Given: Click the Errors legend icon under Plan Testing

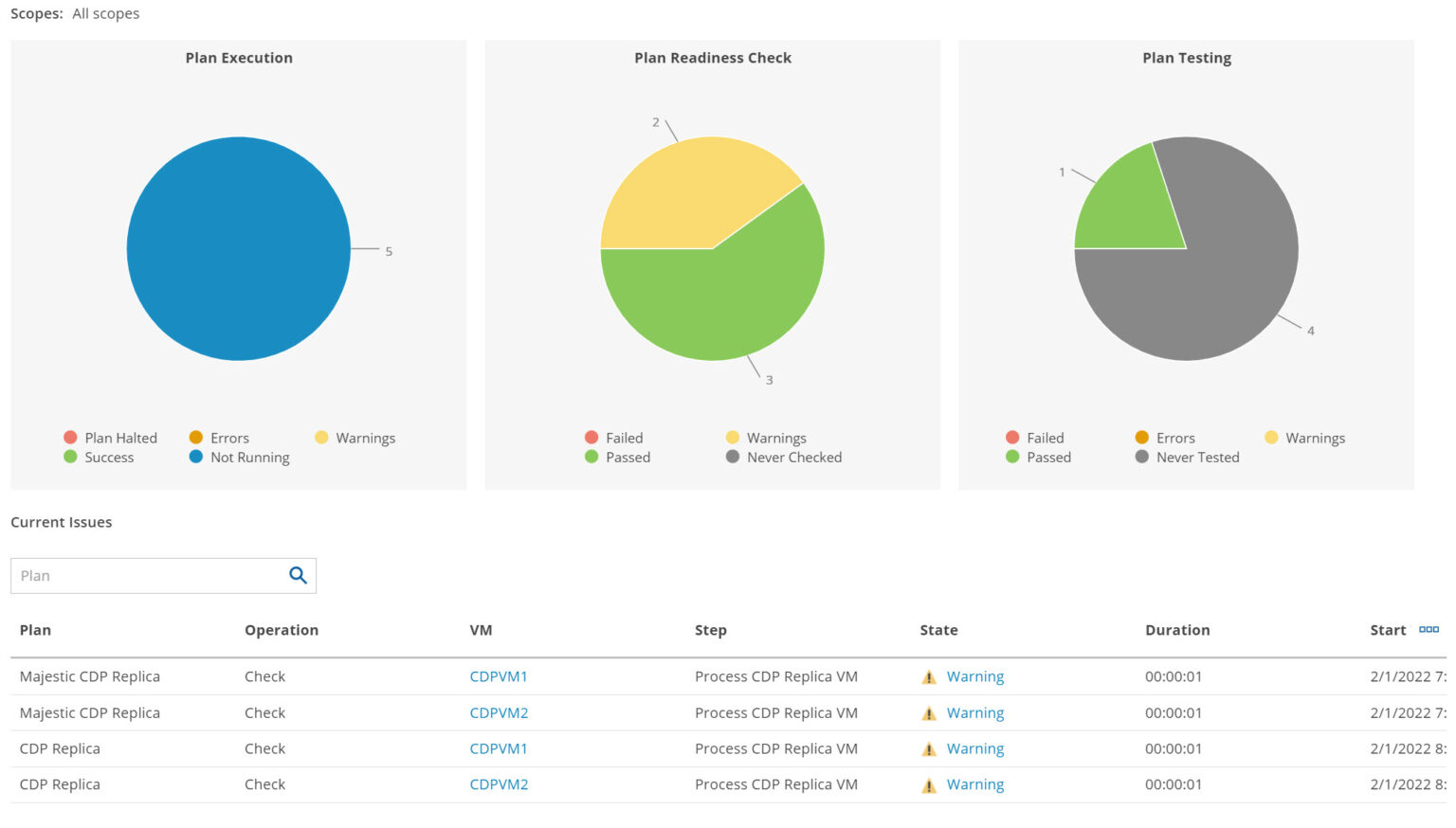Looking at the screenshot, I should tap(1141, 438).
